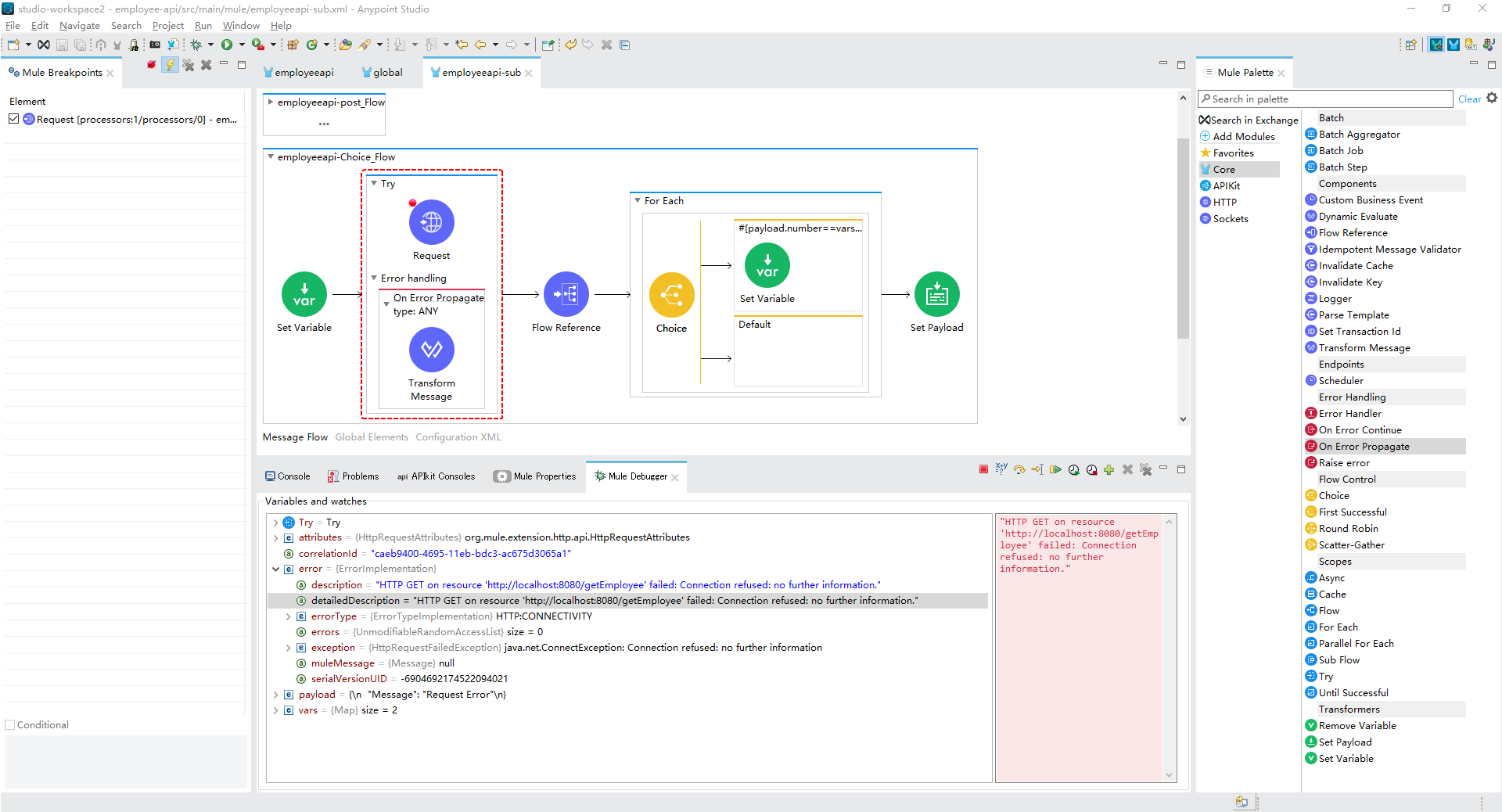Image resolution: width=1502 pixels, height=812 pixels.
Task: Open palette settings gear icon
Action: coord(1492,98)
